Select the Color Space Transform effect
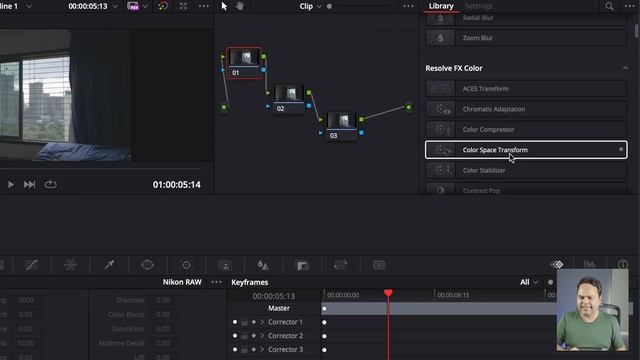The image size is (640, 360). click(x=526, y=150)
